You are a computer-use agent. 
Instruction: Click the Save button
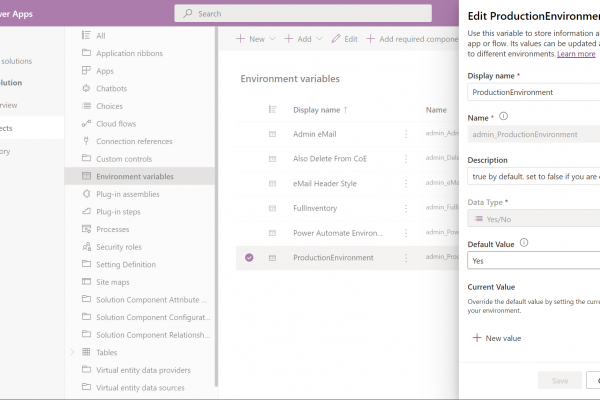[x=560, y=380]
